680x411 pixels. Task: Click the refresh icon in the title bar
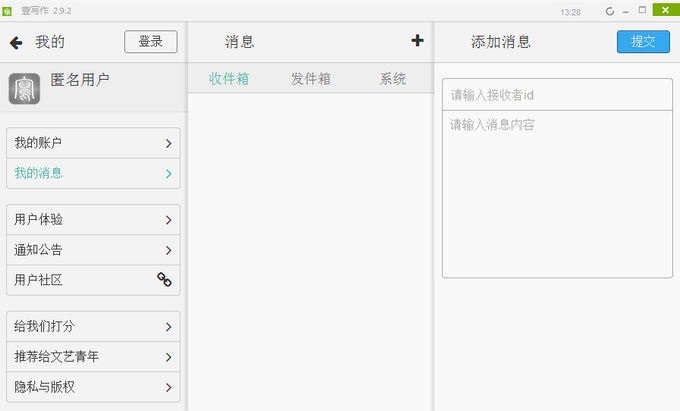[x=610, y=11]
